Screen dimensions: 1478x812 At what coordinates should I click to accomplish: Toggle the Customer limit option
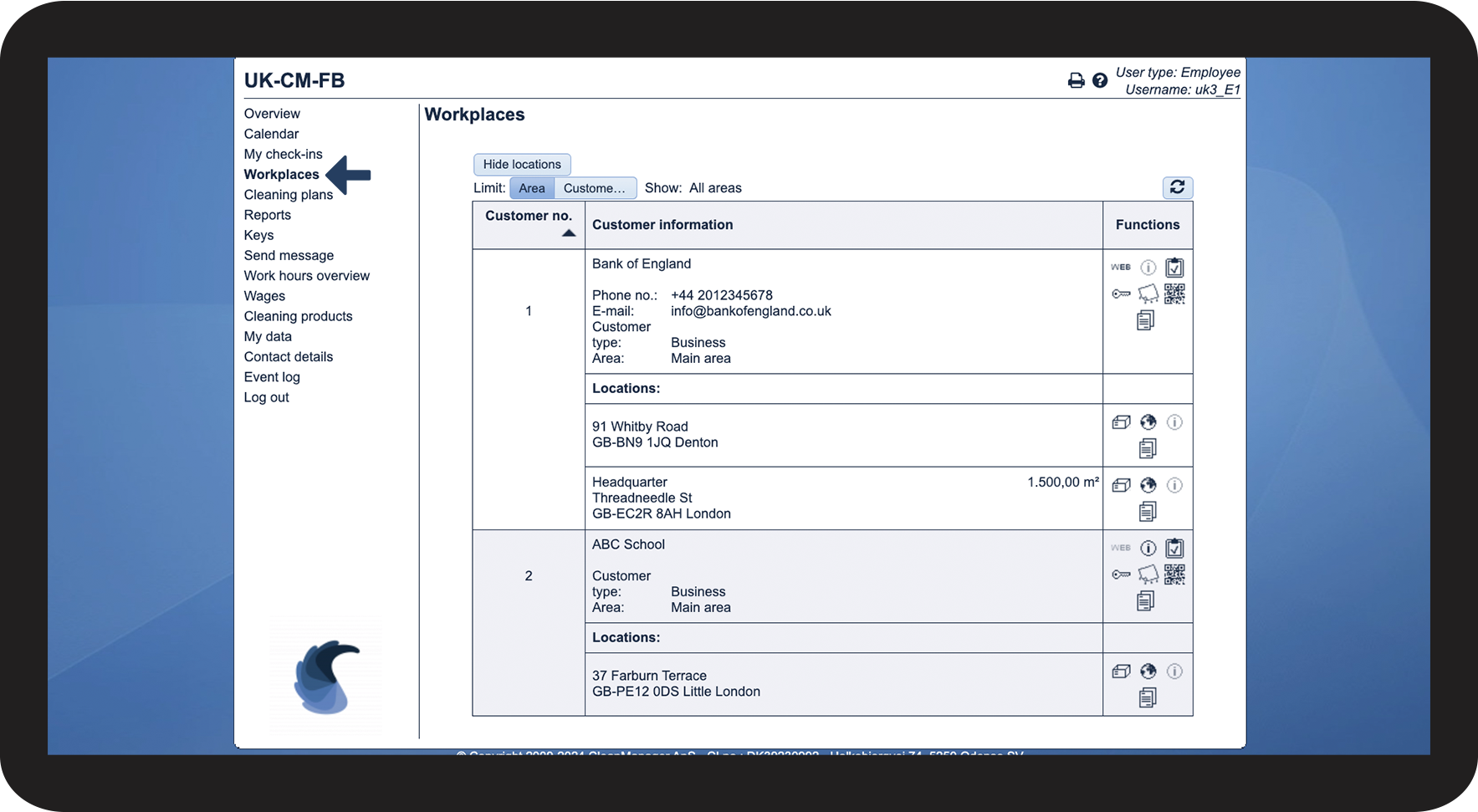(595, 188)
